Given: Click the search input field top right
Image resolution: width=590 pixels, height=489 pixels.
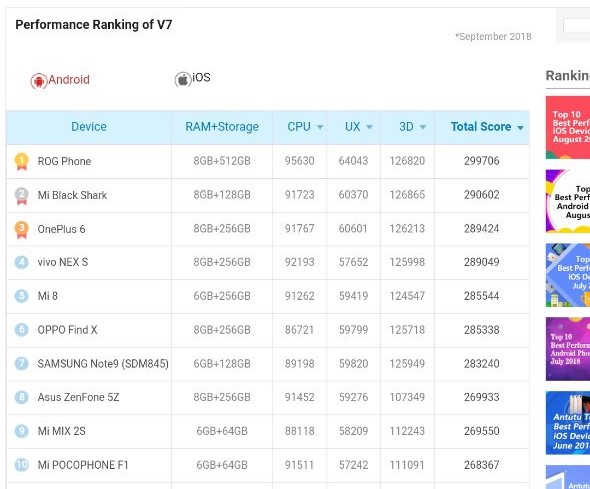Looking at the screenshot, I should [x=576, y=26].
